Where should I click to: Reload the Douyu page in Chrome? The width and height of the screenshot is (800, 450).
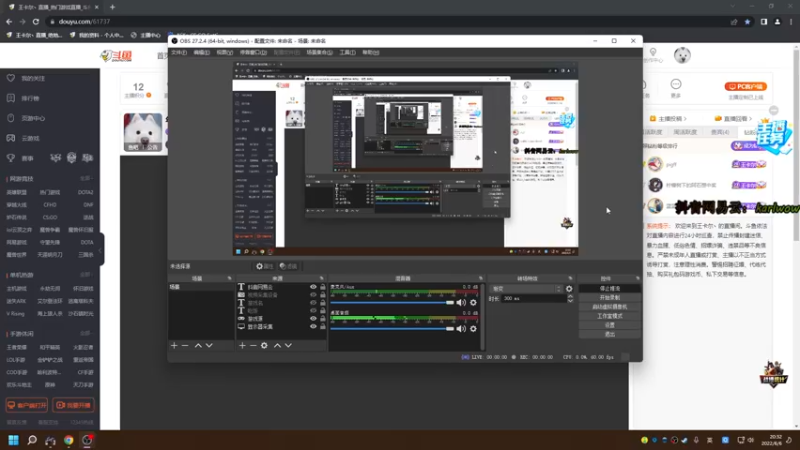coord(36,22)
